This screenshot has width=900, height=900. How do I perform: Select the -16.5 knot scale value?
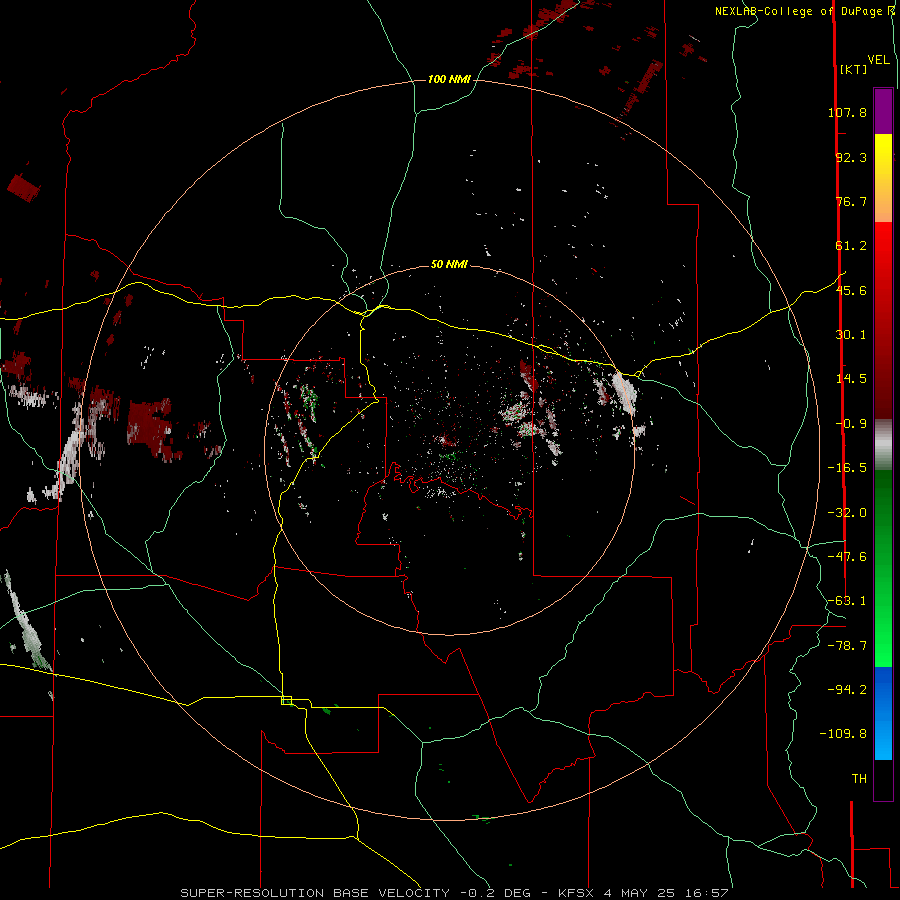tap(847, 468)
